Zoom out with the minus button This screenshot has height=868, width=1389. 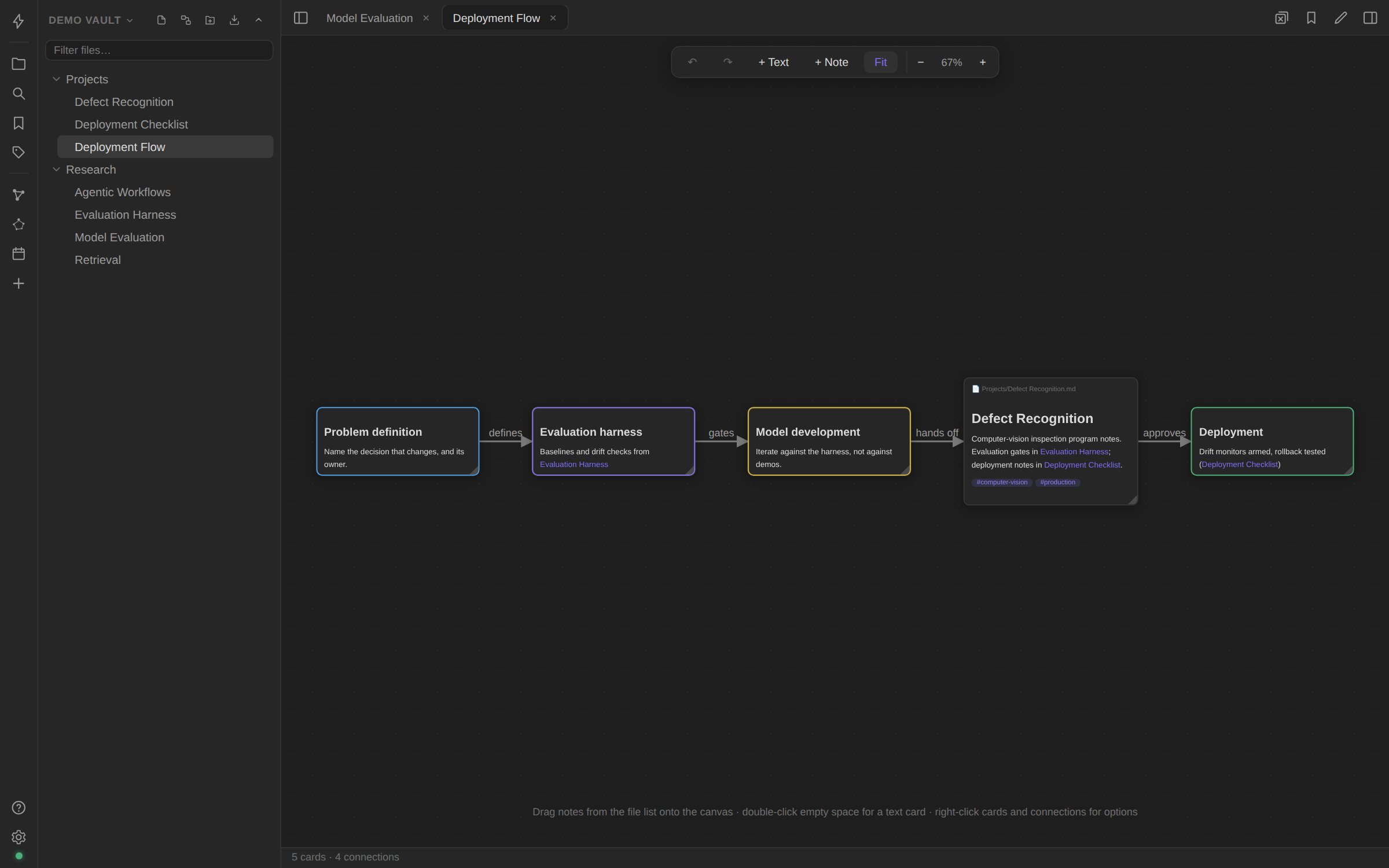click(x=920, y=62)
